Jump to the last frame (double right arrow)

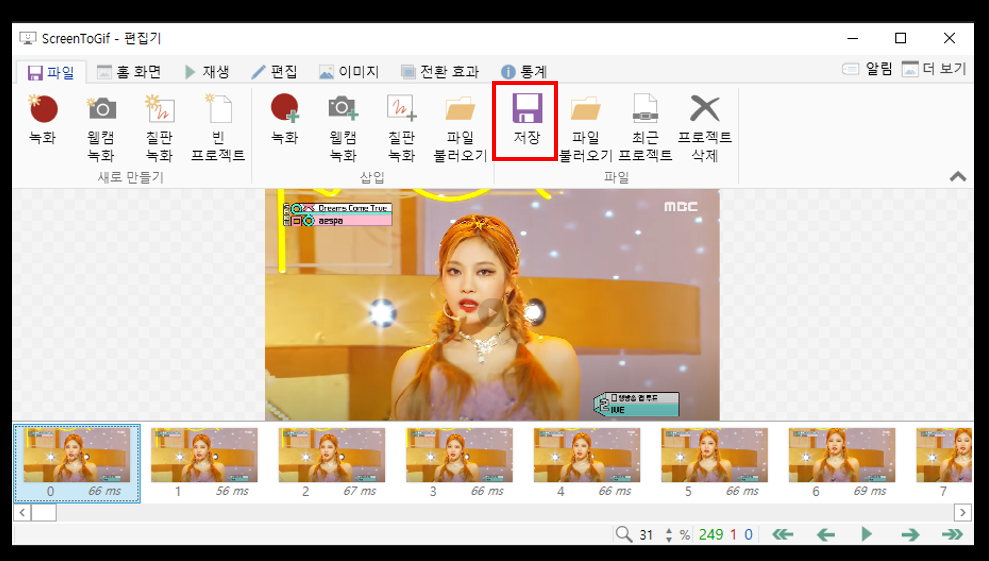952,534
